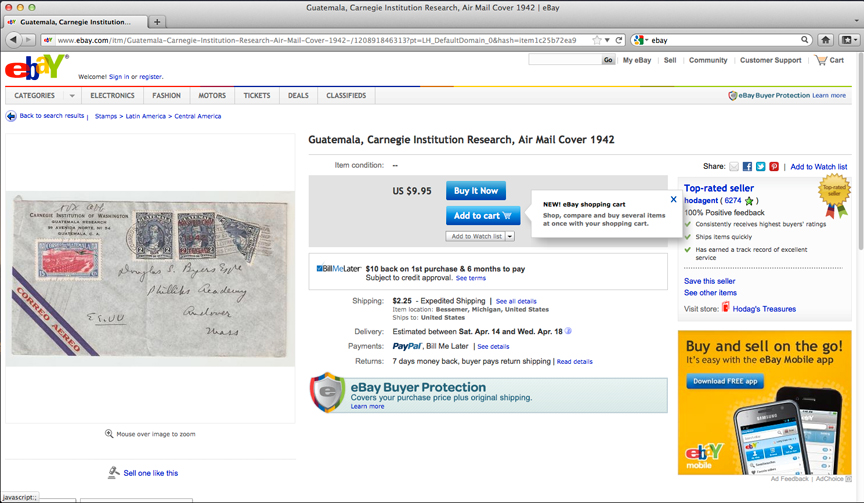Expand Add to Watch list dropdown arrow
864x503 pixels.
510,236
